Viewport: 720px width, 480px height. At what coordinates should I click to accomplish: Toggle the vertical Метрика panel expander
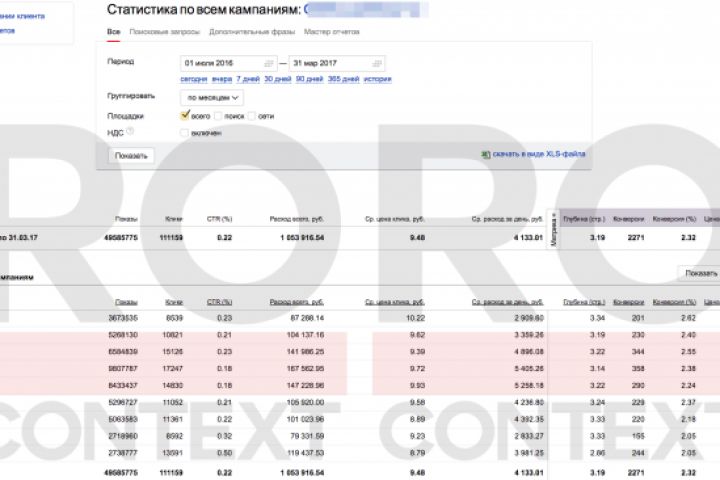[553, 229]
